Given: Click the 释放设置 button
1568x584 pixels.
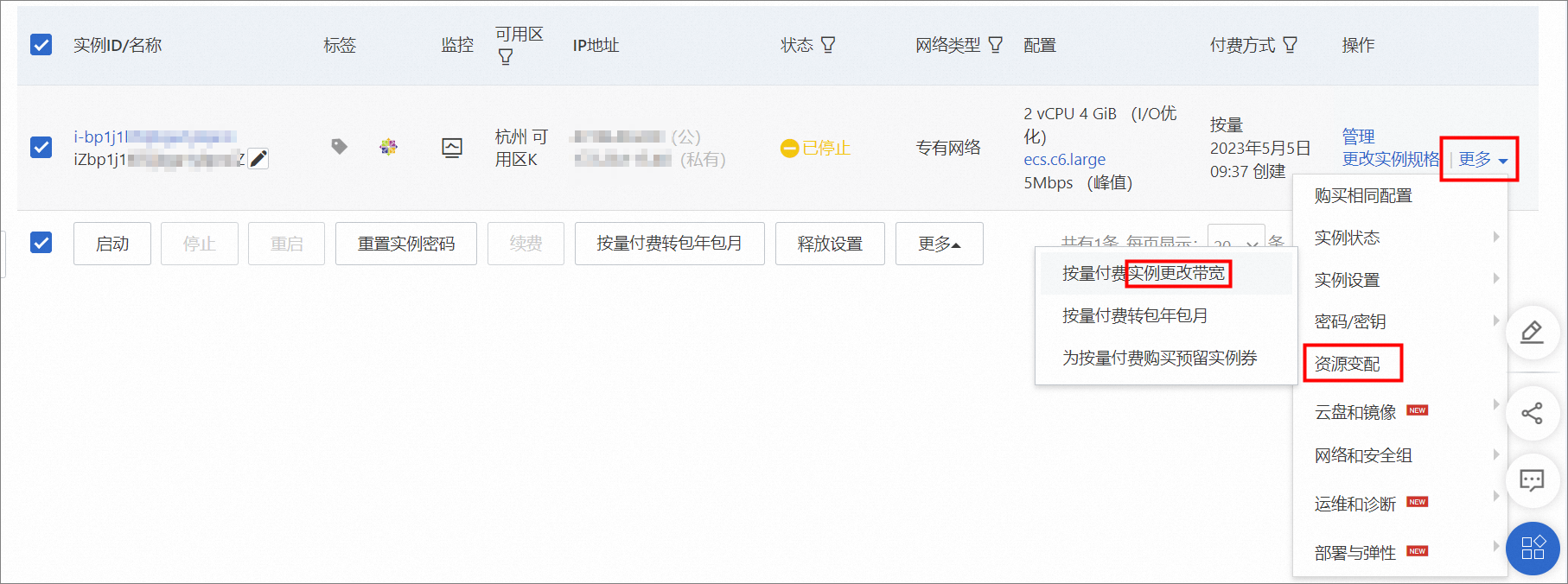Looking at the screenshot, I should tap(830, 244).
